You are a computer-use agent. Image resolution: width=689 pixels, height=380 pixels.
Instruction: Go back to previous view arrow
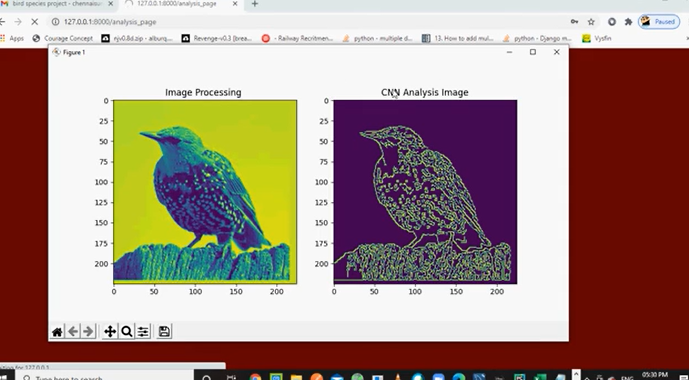pyautogui.click(x=73, y=332)
